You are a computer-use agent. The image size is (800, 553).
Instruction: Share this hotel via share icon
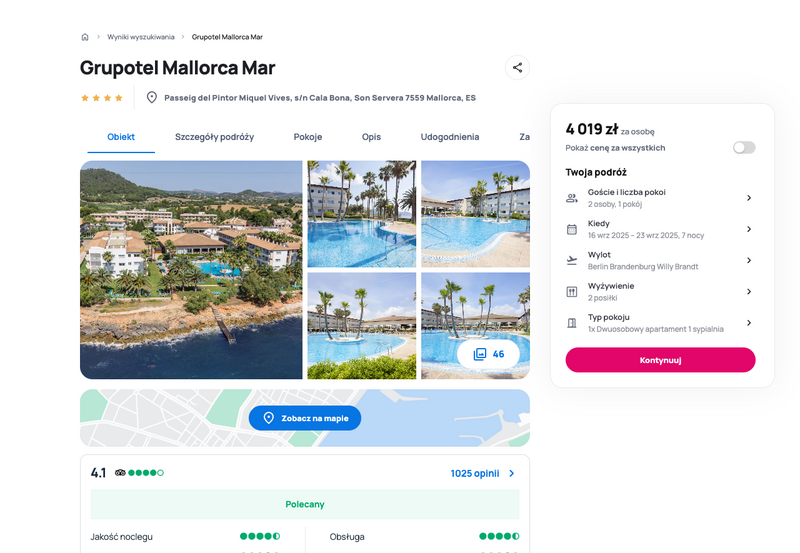point(517,67)
